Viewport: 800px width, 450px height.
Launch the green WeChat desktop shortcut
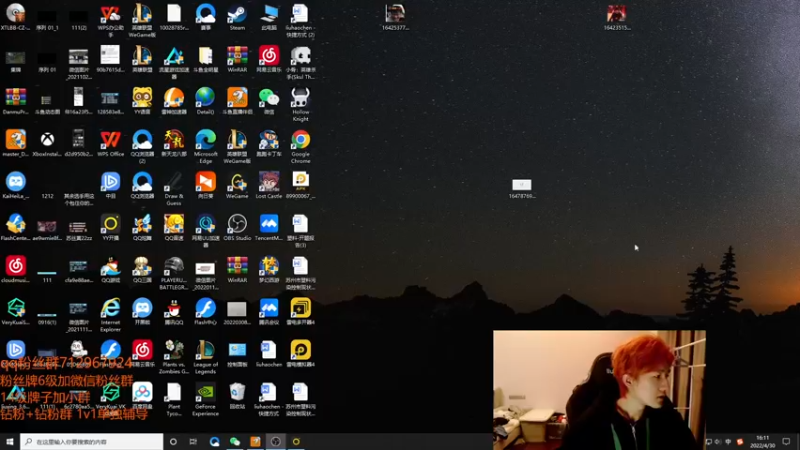[269, 97]
